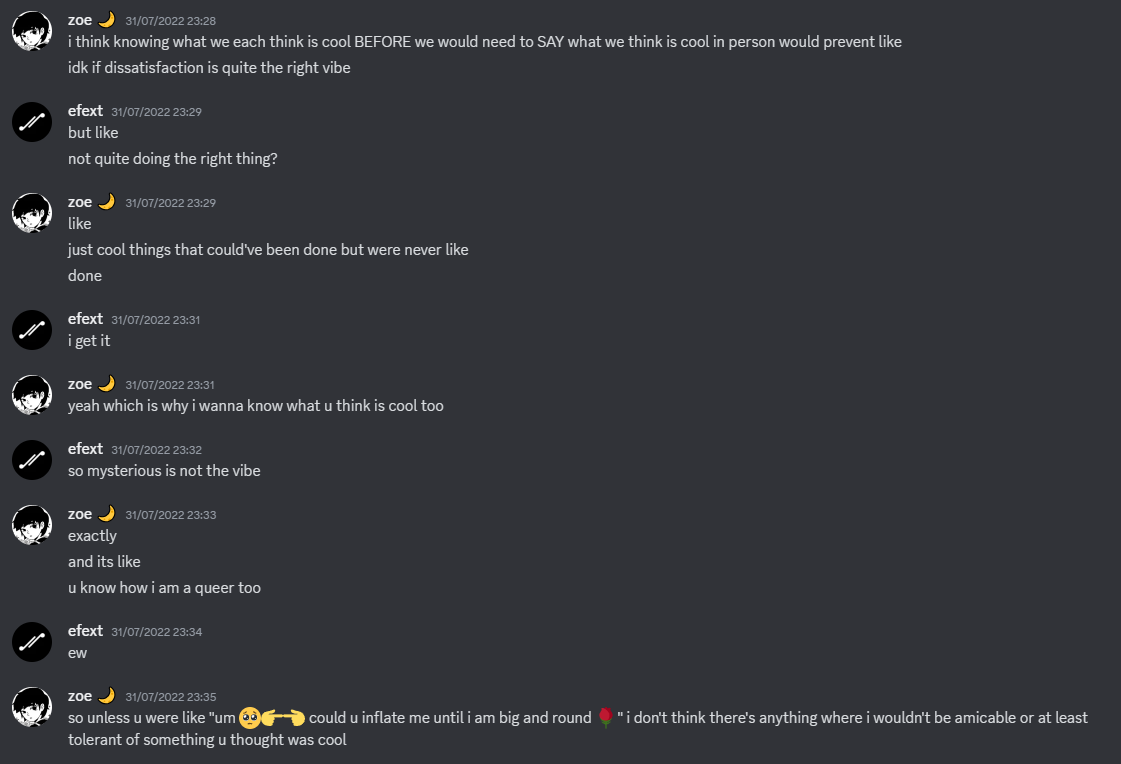Click the crescent moon beside zoe's 23:28 username
Viewport: 1121px width, 764px height.
pos(107,20)
